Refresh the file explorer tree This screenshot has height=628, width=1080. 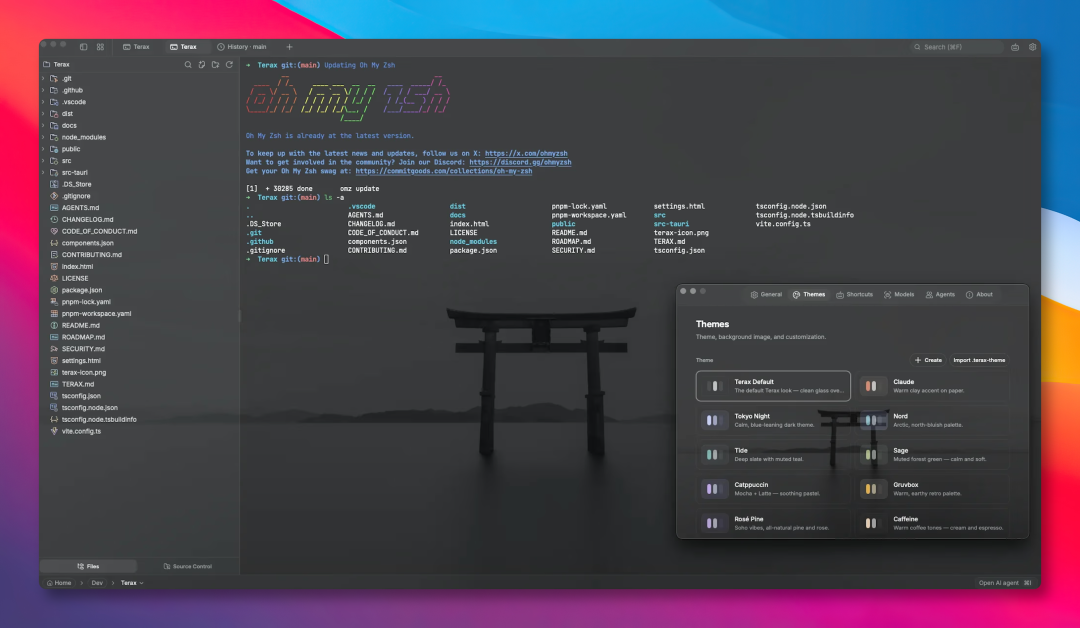point(229,64)
